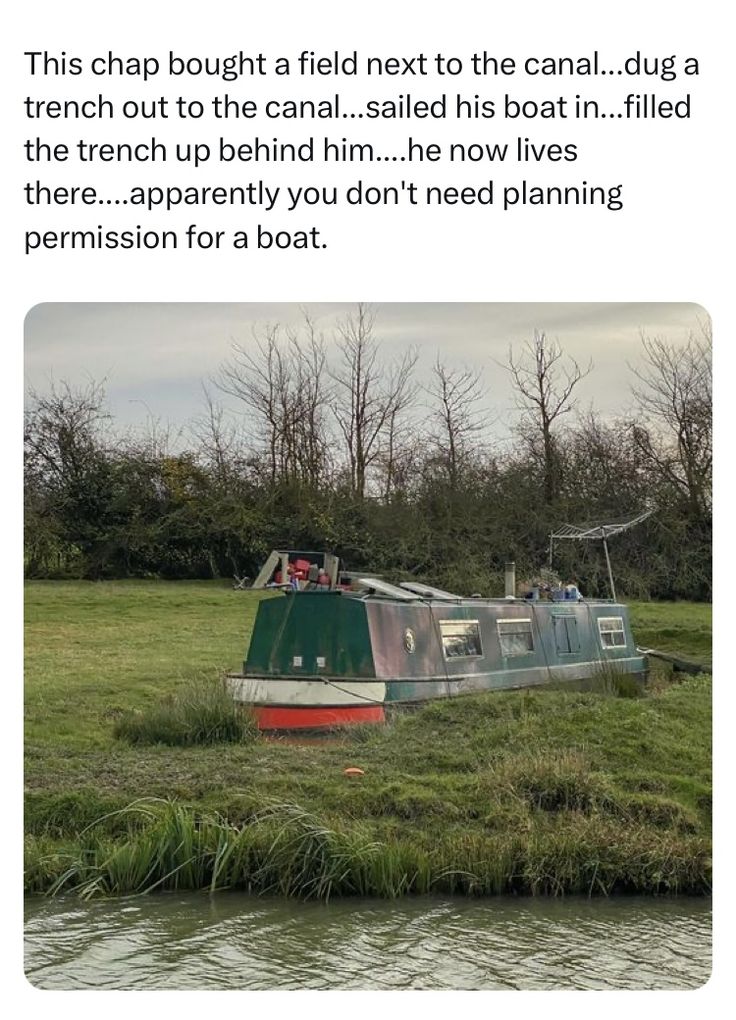
Task: Click the rearmost window of the narrowboat
Action: [x=611, y=631]
